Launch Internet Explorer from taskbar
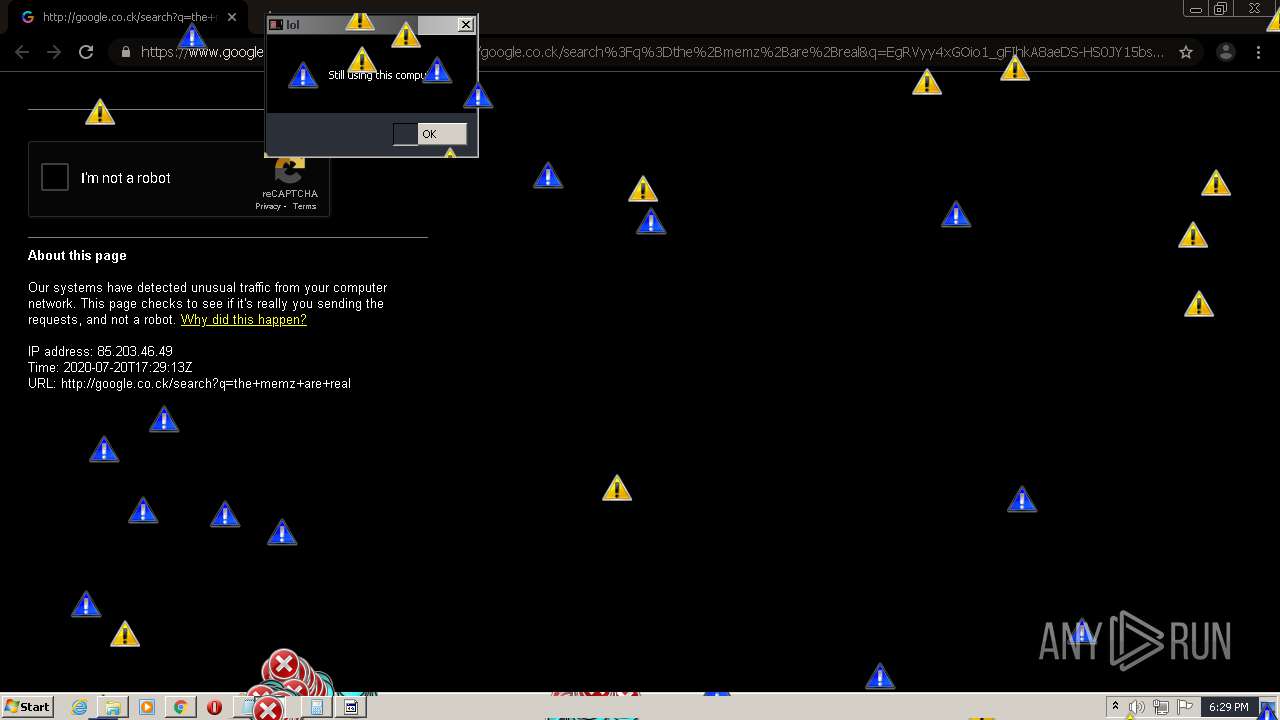The image size is (1280, 720). pos(80,707)
